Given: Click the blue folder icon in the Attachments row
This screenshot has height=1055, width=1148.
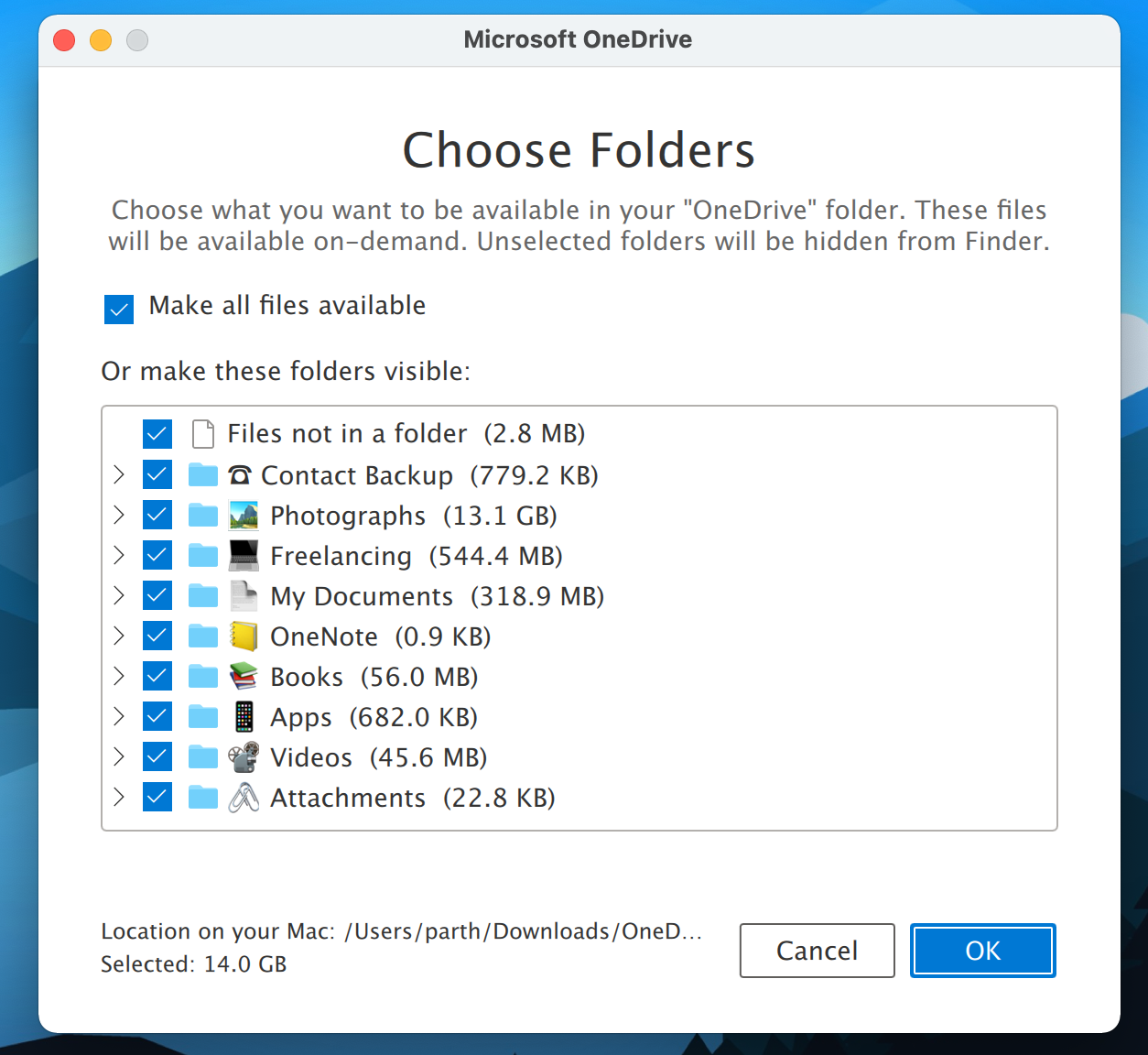Looking at the screenshot, I should click(203, 798).
